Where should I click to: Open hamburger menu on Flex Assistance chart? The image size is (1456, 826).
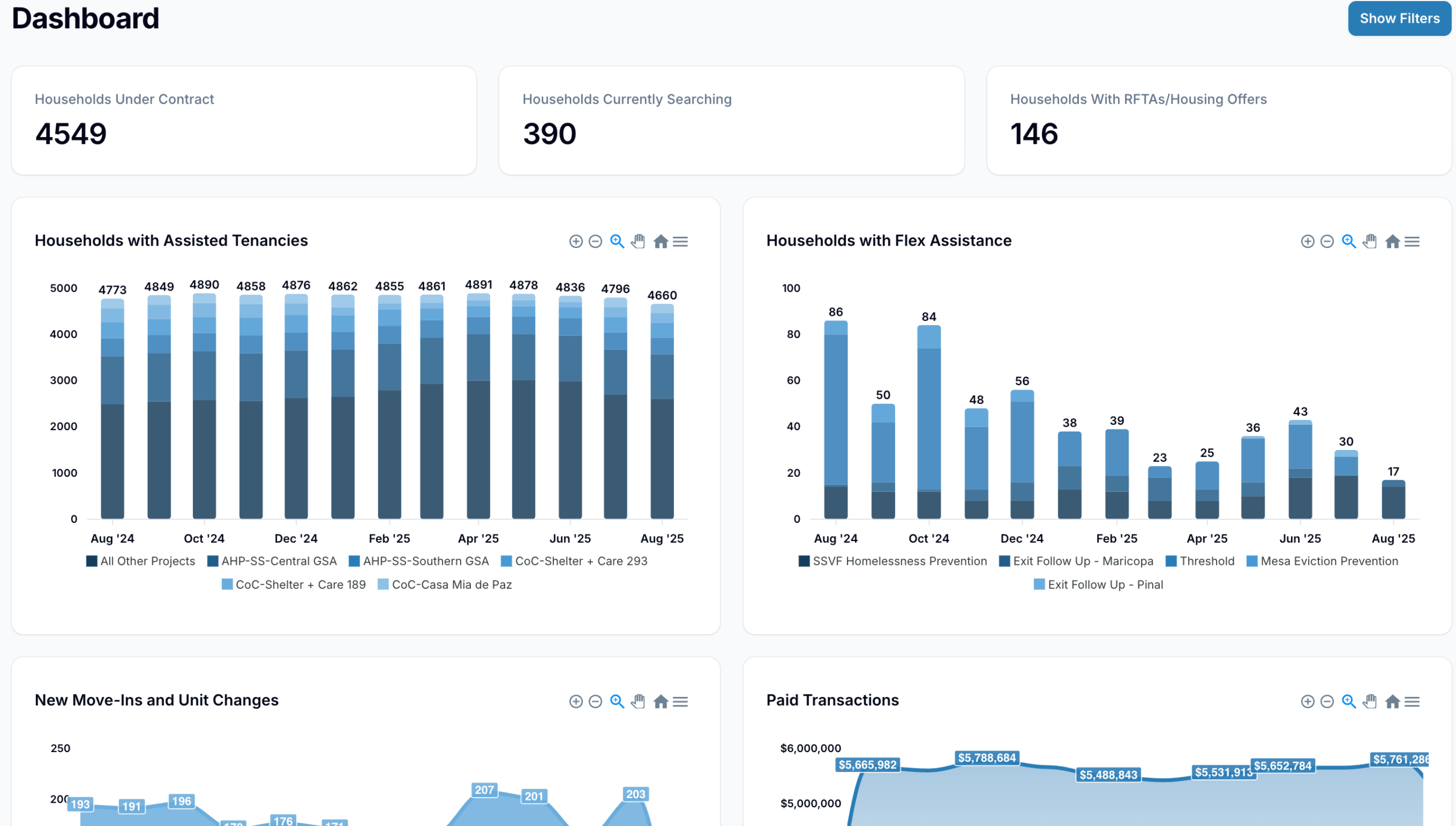pos(1412,242)
